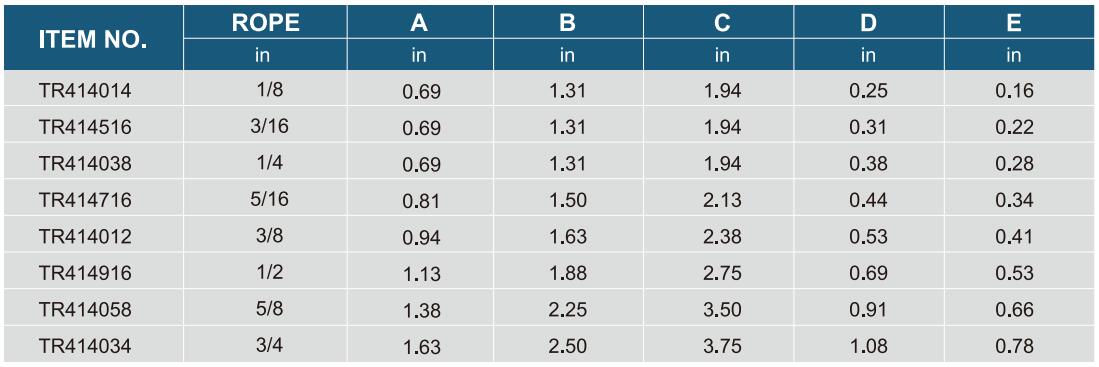Click the column E header

(x=1013, y=23)
